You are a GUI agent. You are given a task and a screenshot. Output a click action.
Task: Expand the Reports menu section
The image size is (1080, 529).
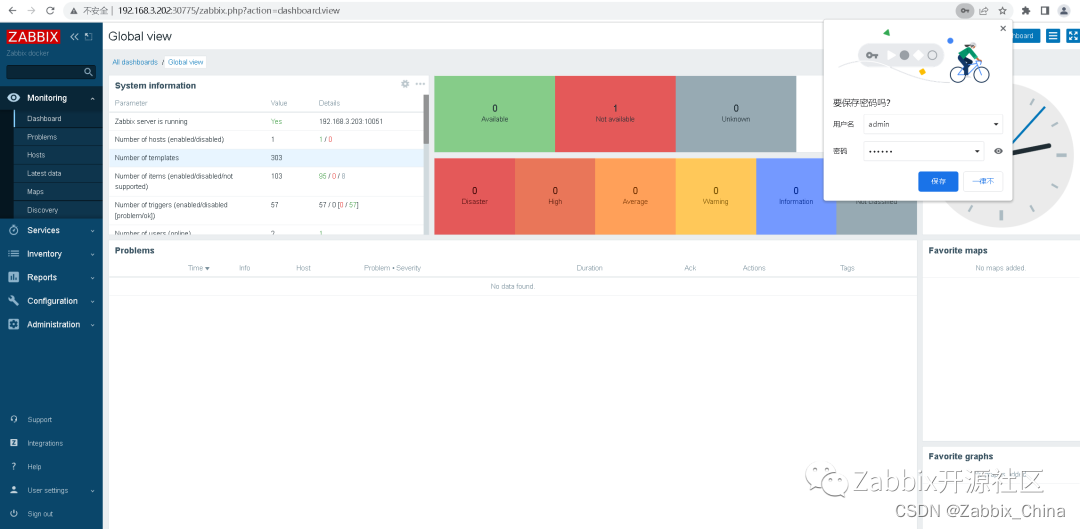tap(92, 278)
